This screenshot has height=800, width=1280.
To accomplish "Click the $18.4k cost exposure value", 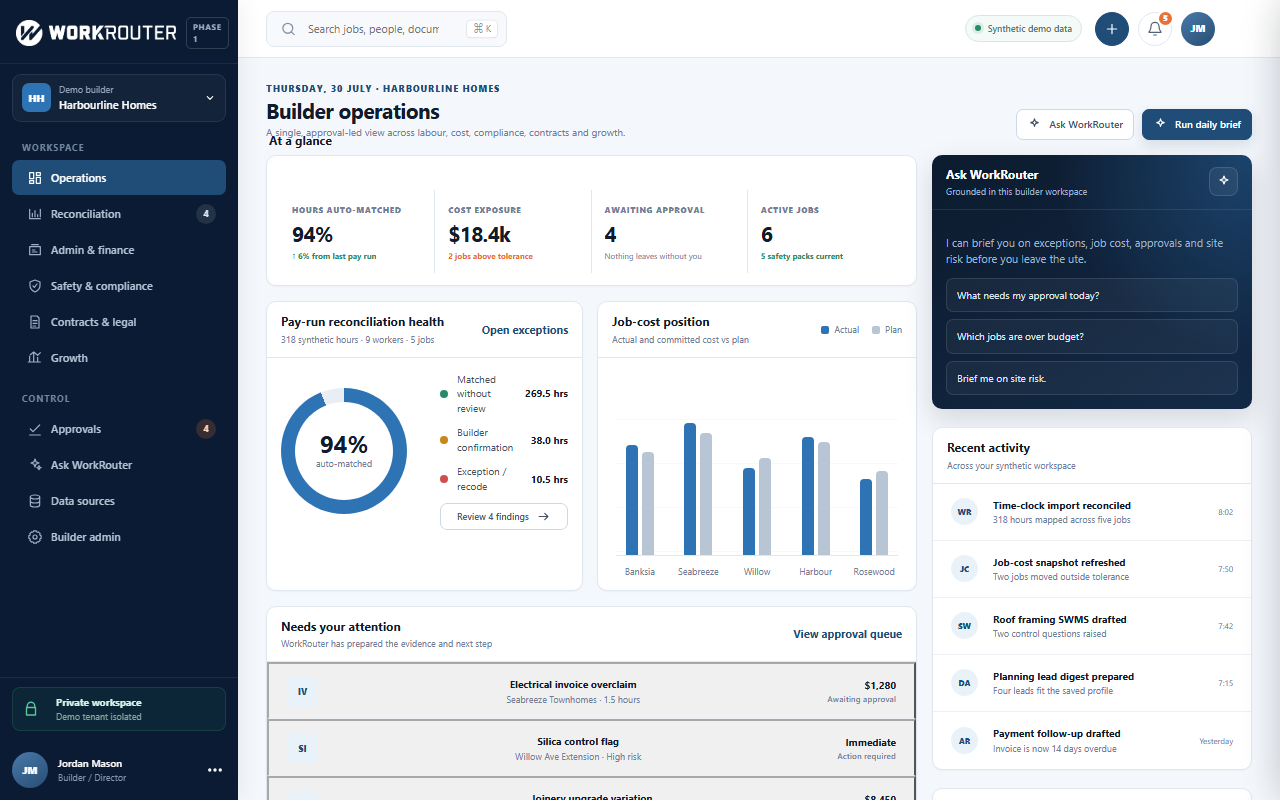I will pyautogui.click(x=480, y=235).
